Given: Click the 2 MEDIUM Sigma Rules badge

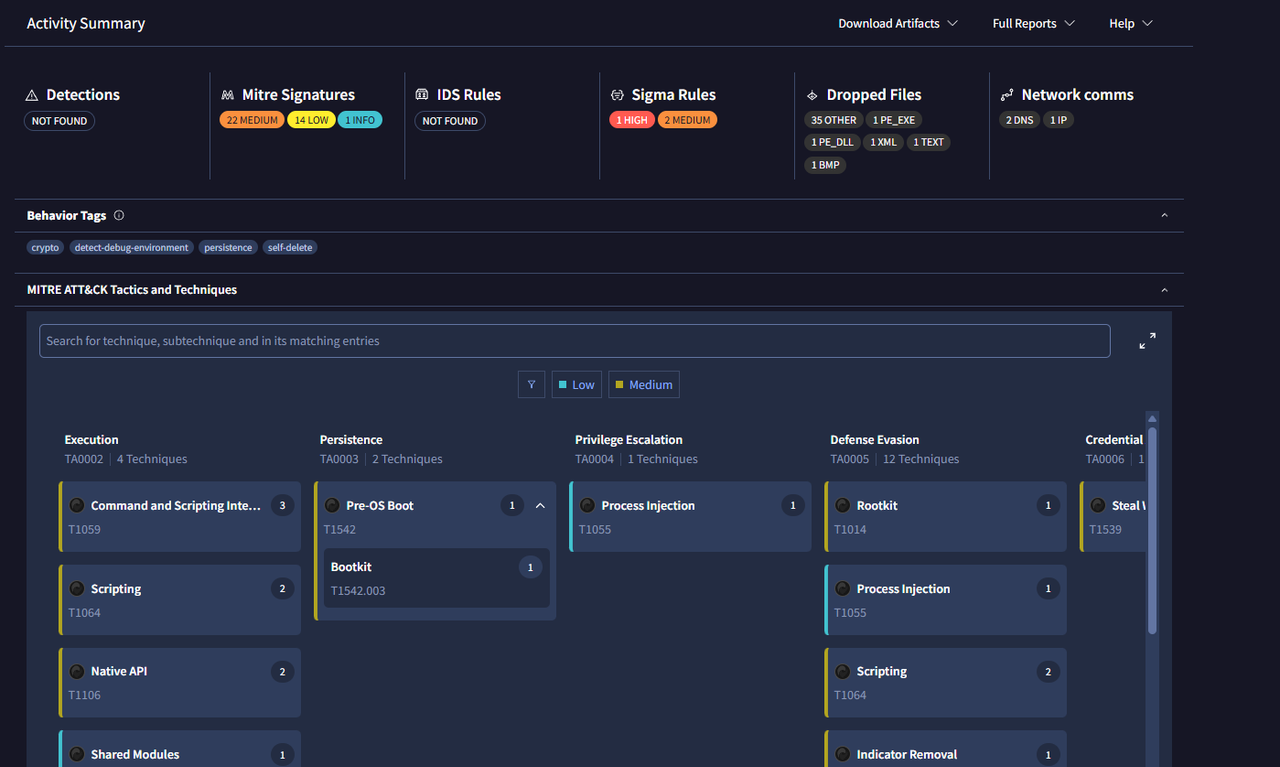Looking at the screenshot, I should 687,120.
